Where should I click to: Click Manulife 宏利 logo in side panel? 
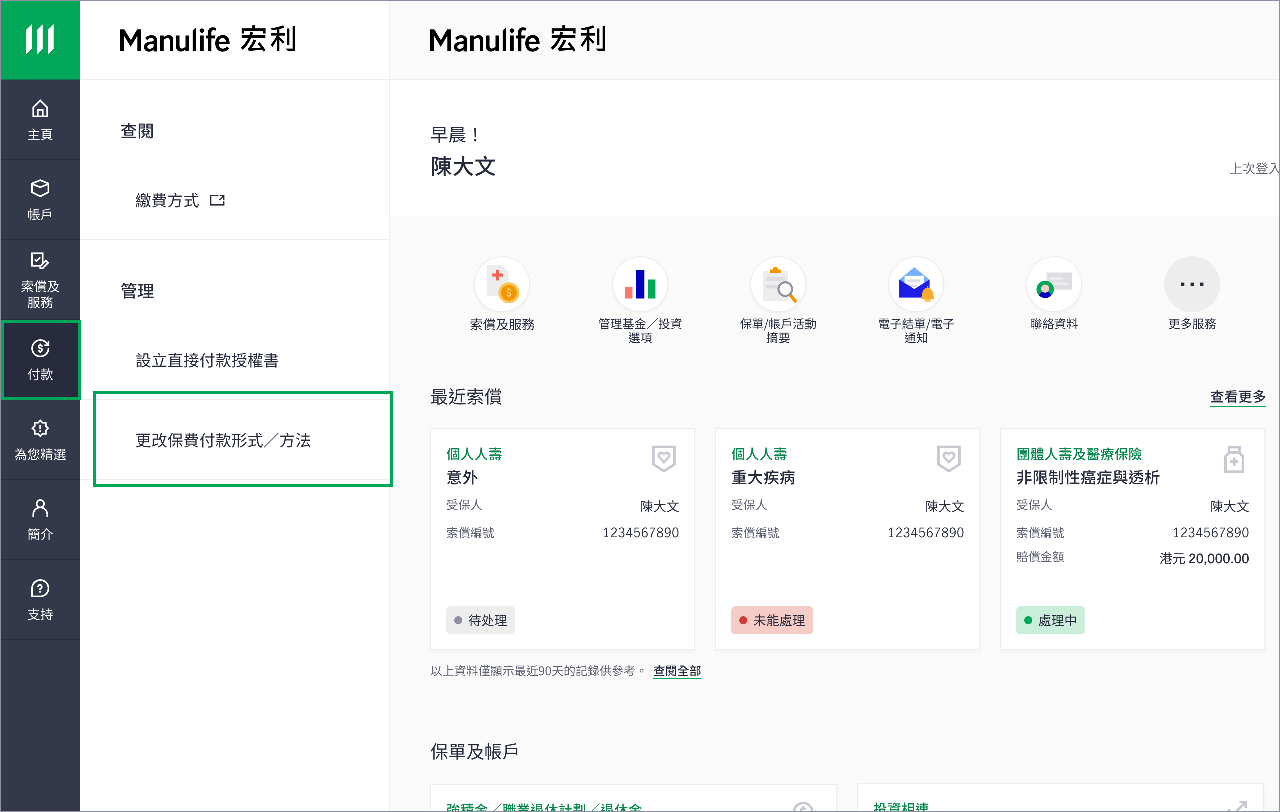208,40
